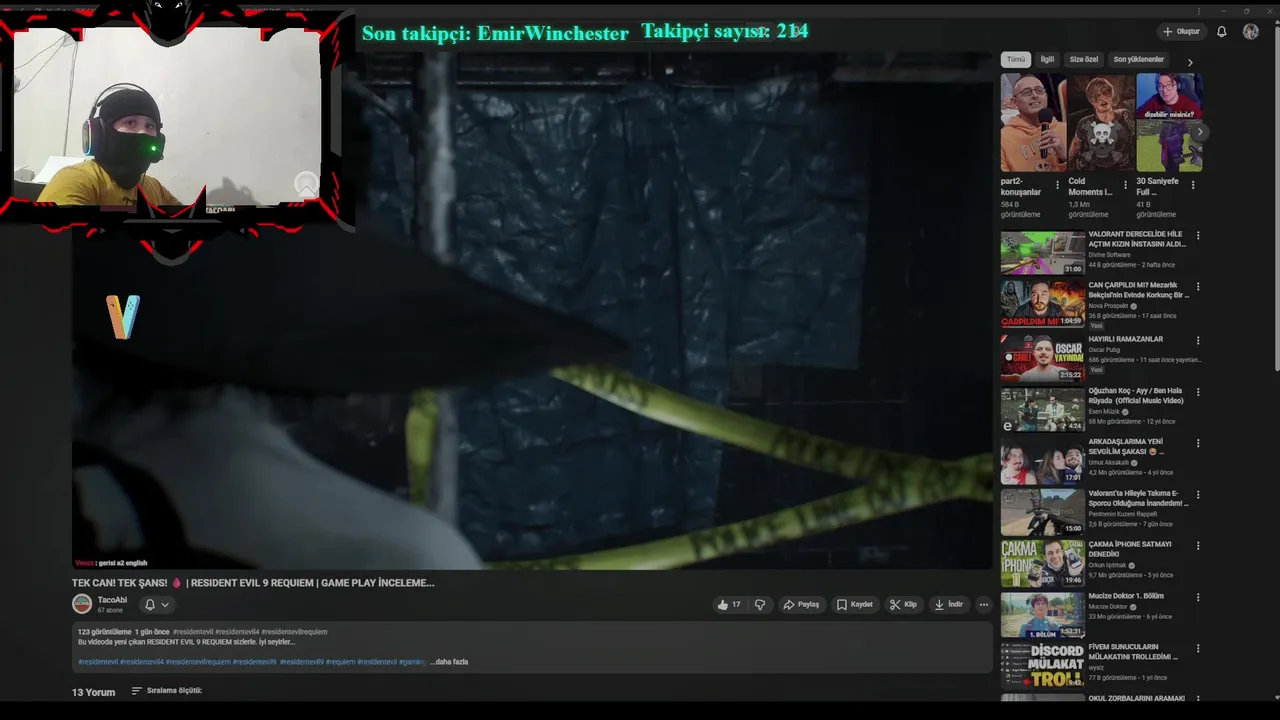Screen dimensions: 1280x720
Task: Open options for the Cold Moments Short
Action: (1125, 185)
